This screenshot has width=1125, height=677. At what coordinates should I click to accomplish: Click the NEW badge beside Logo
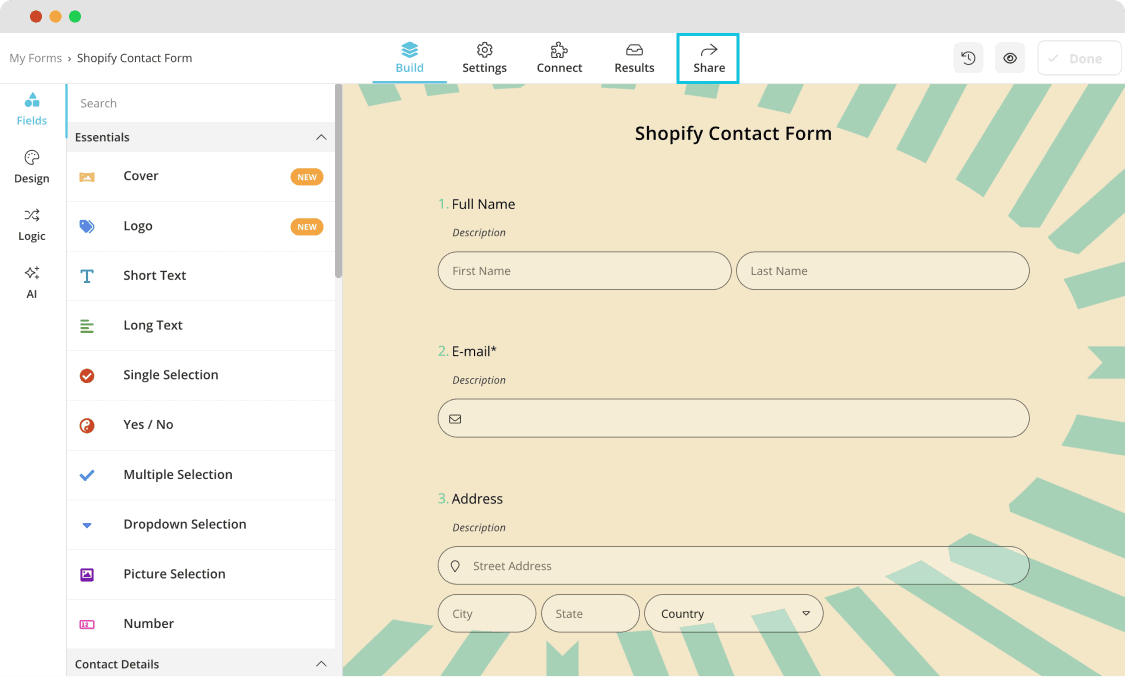coord(307,227)
